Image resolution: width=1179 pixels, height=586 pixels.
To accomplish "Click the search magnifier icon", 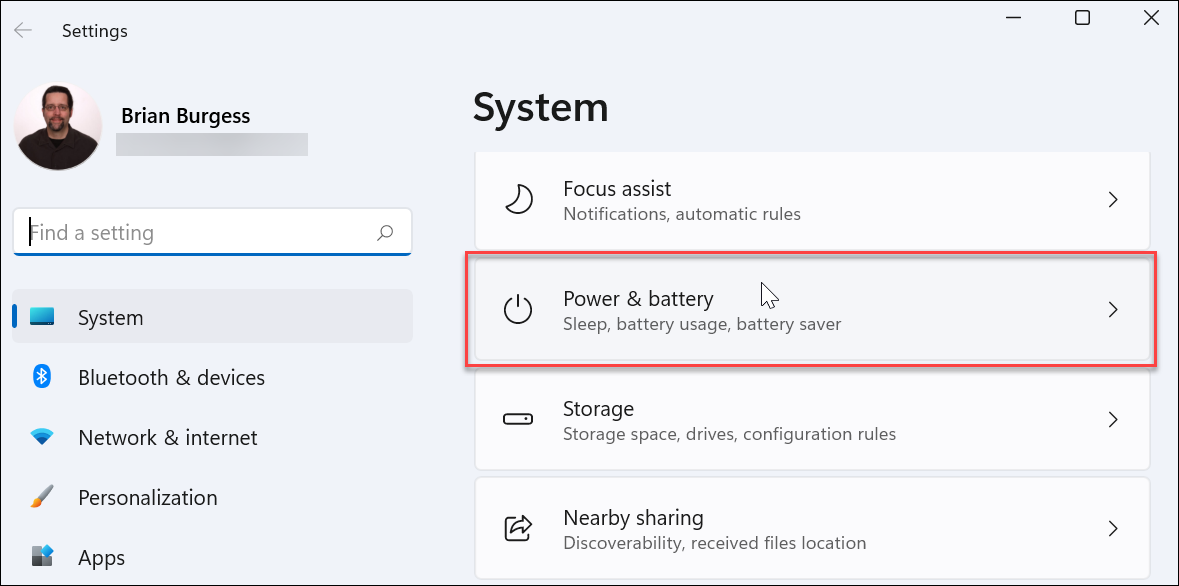I will click(385, 231).
